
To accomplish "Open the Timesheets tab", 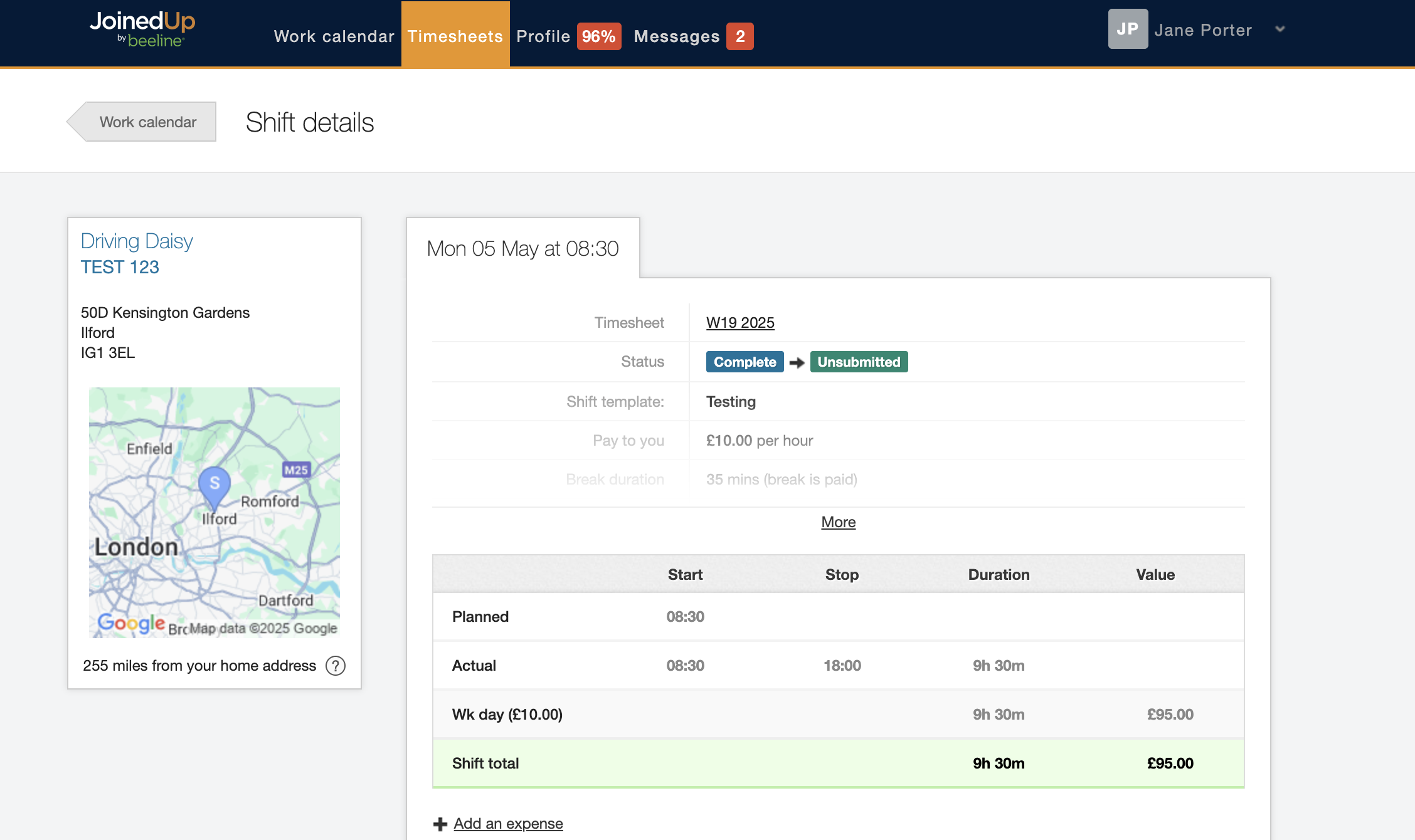I will (x=455, y=36).
